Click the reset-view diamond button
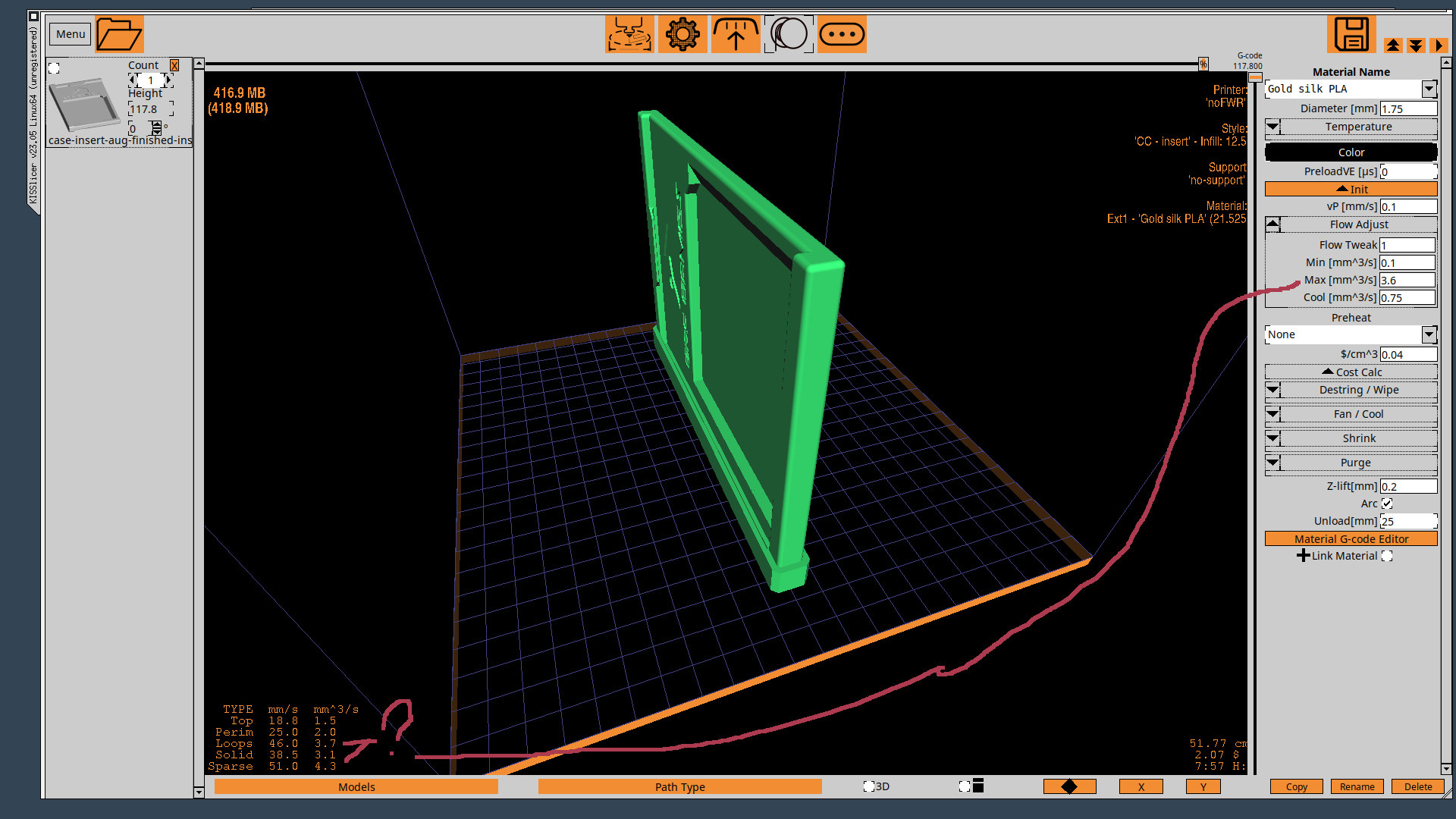This screenshot has height=819, width=1456. [1069, 786]
